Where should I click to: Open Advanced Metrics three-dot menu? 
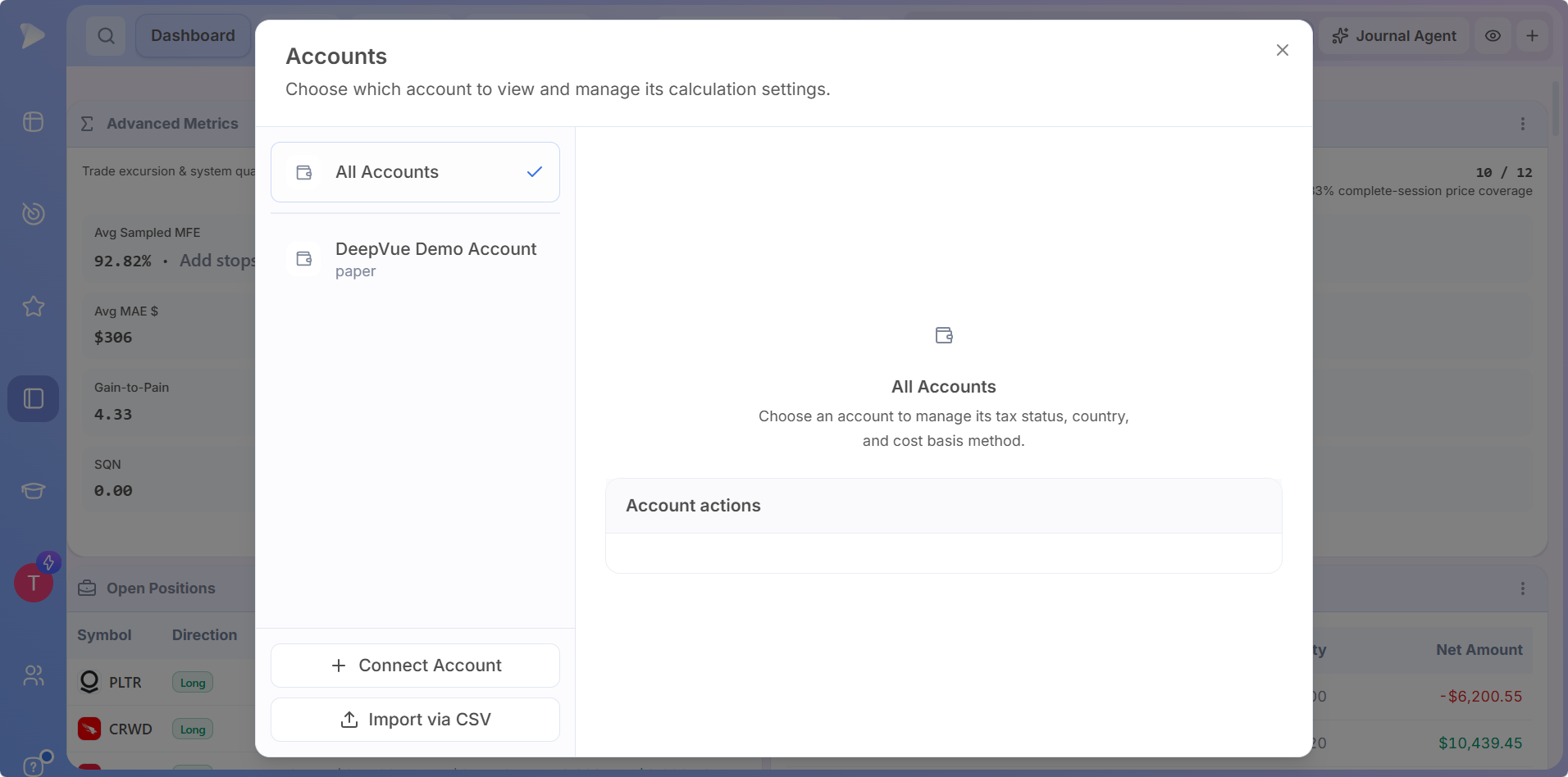pos(1523,124)
